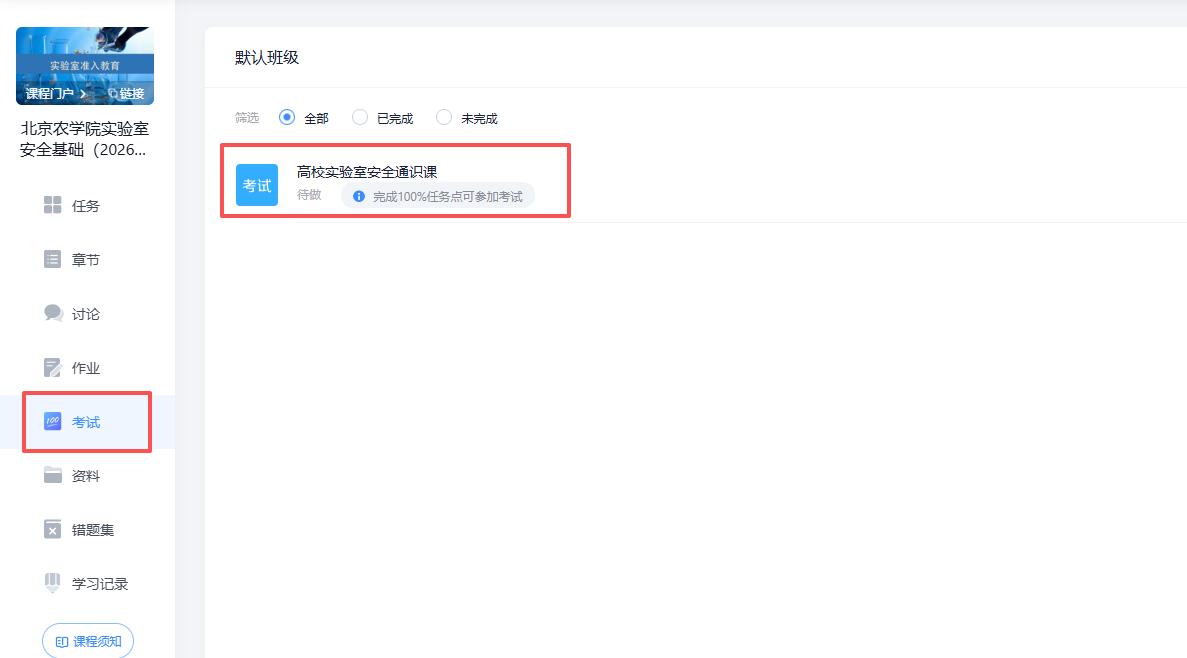1187x658 pixels.
Task: Click the 讨论 speech bubble icon
Action: point(52,313)
